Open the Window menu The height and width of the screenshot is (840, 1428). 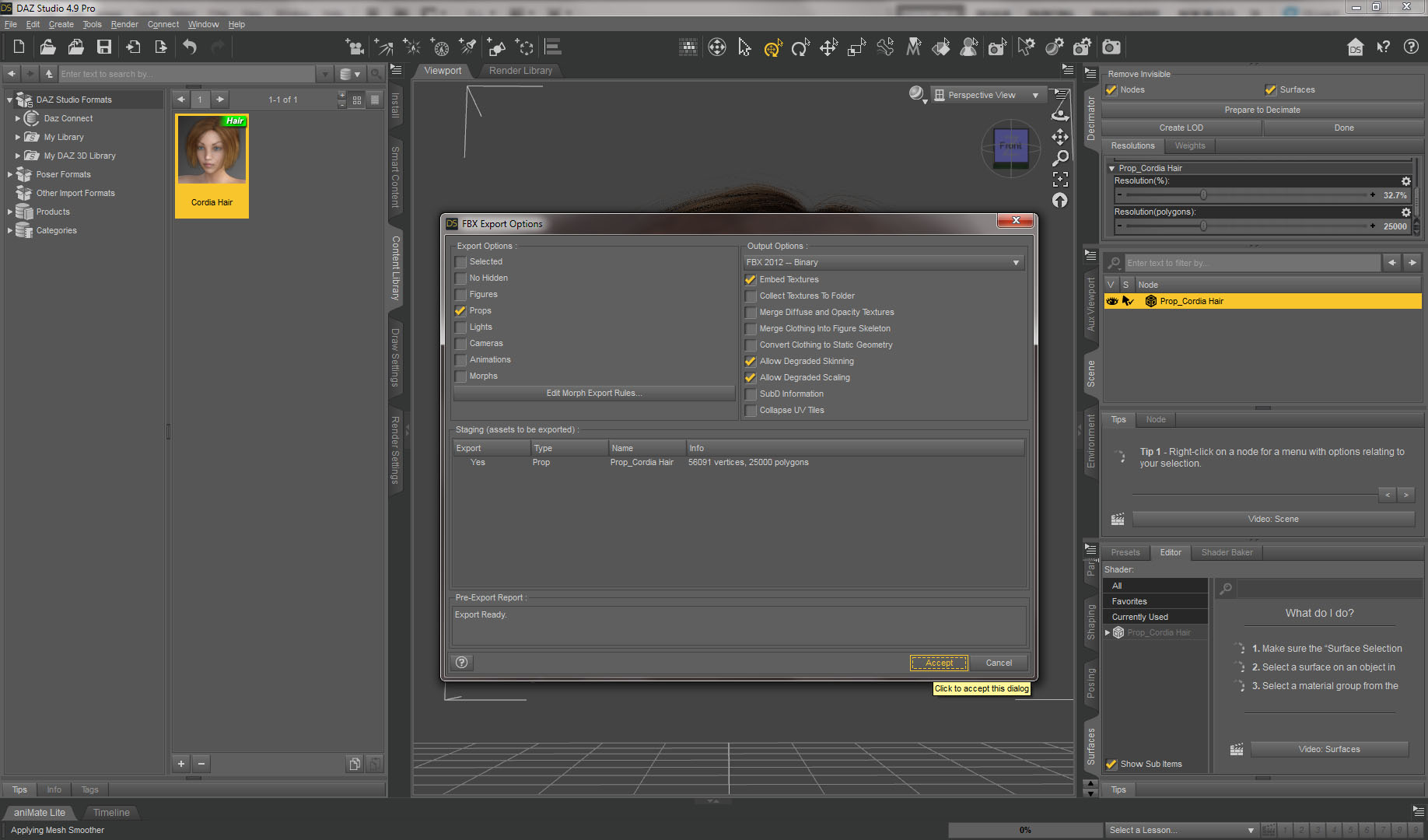(203, 24)
